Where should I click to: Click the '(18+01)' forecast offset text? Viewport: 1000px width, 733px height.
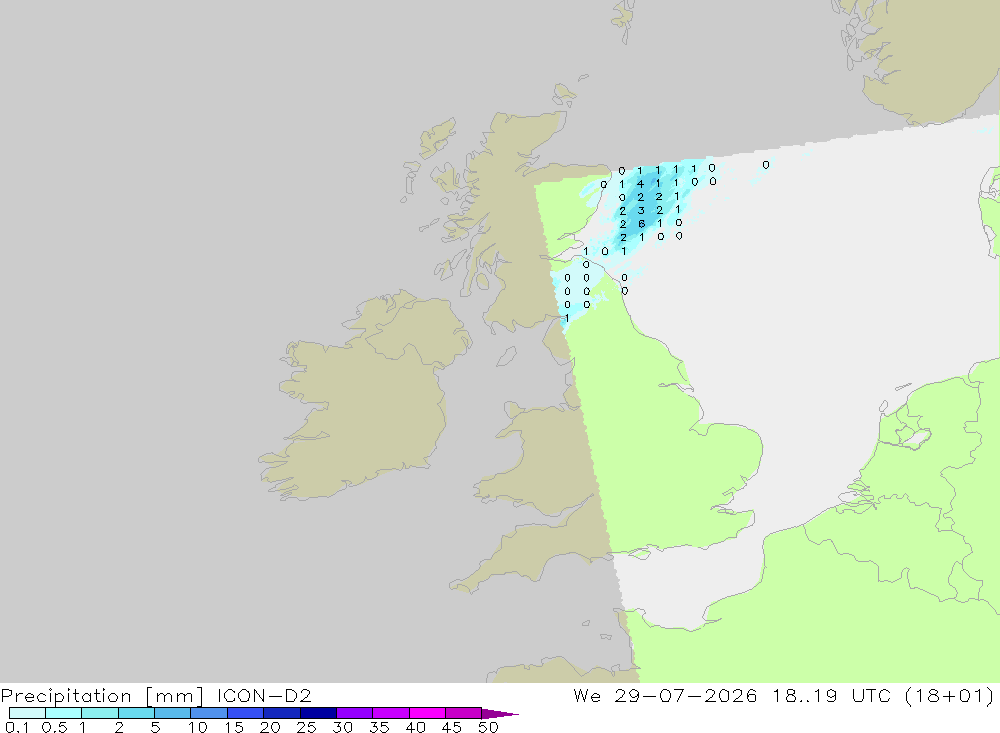tap(950, 695)
